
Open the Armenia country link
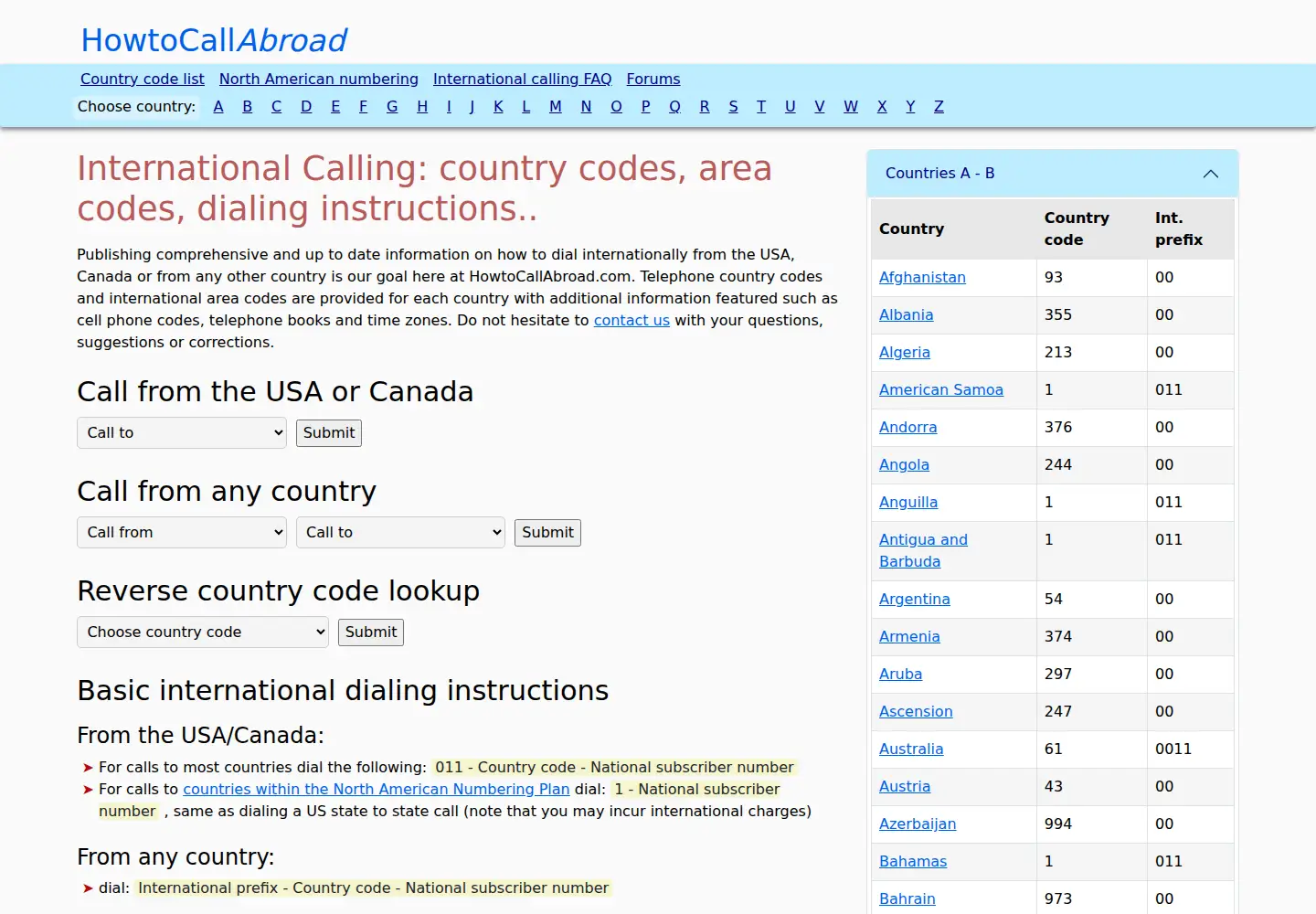pos(909,637)
